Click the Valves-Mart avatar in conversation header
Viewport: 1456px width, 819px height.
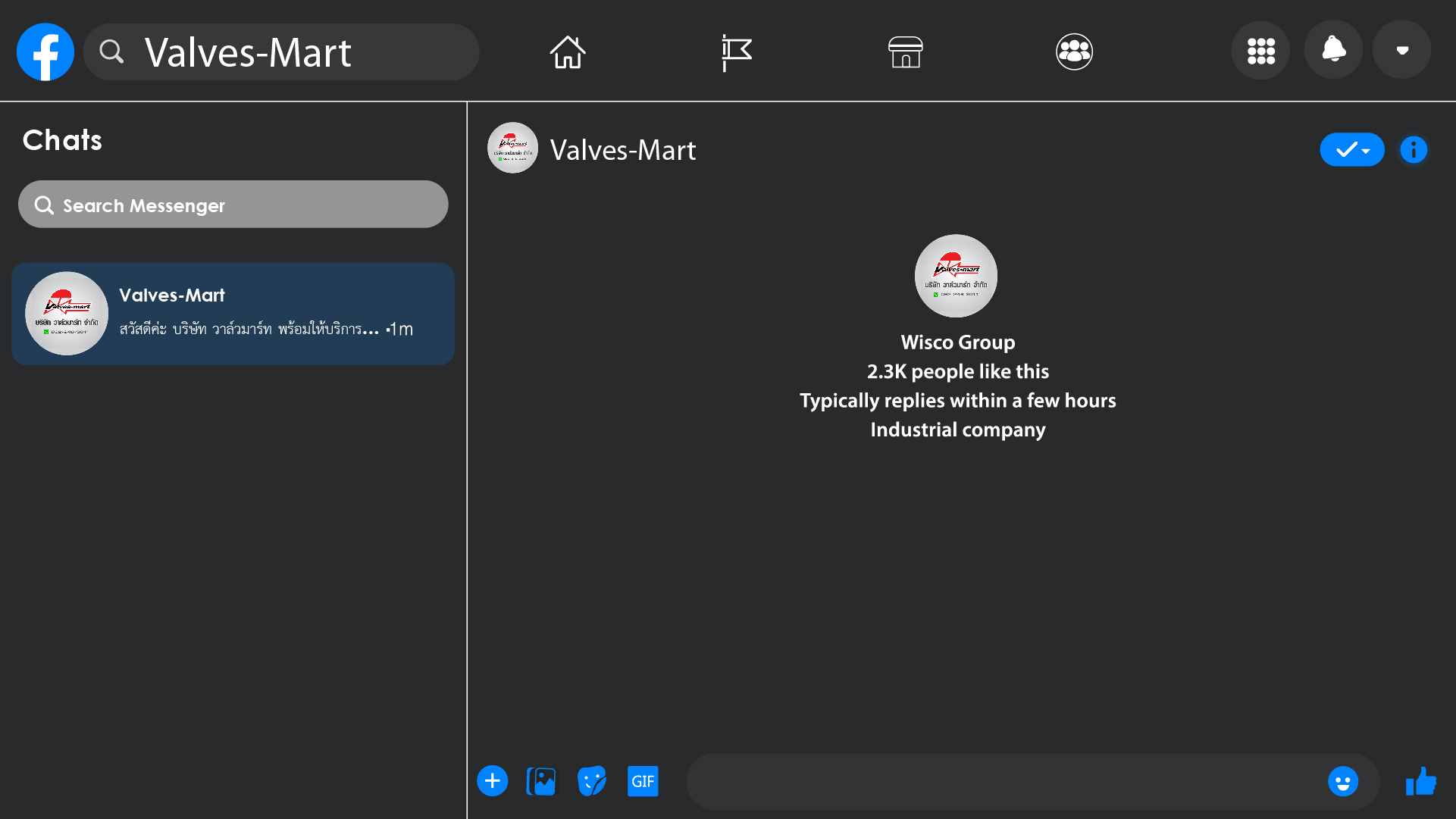click(512, 148)
